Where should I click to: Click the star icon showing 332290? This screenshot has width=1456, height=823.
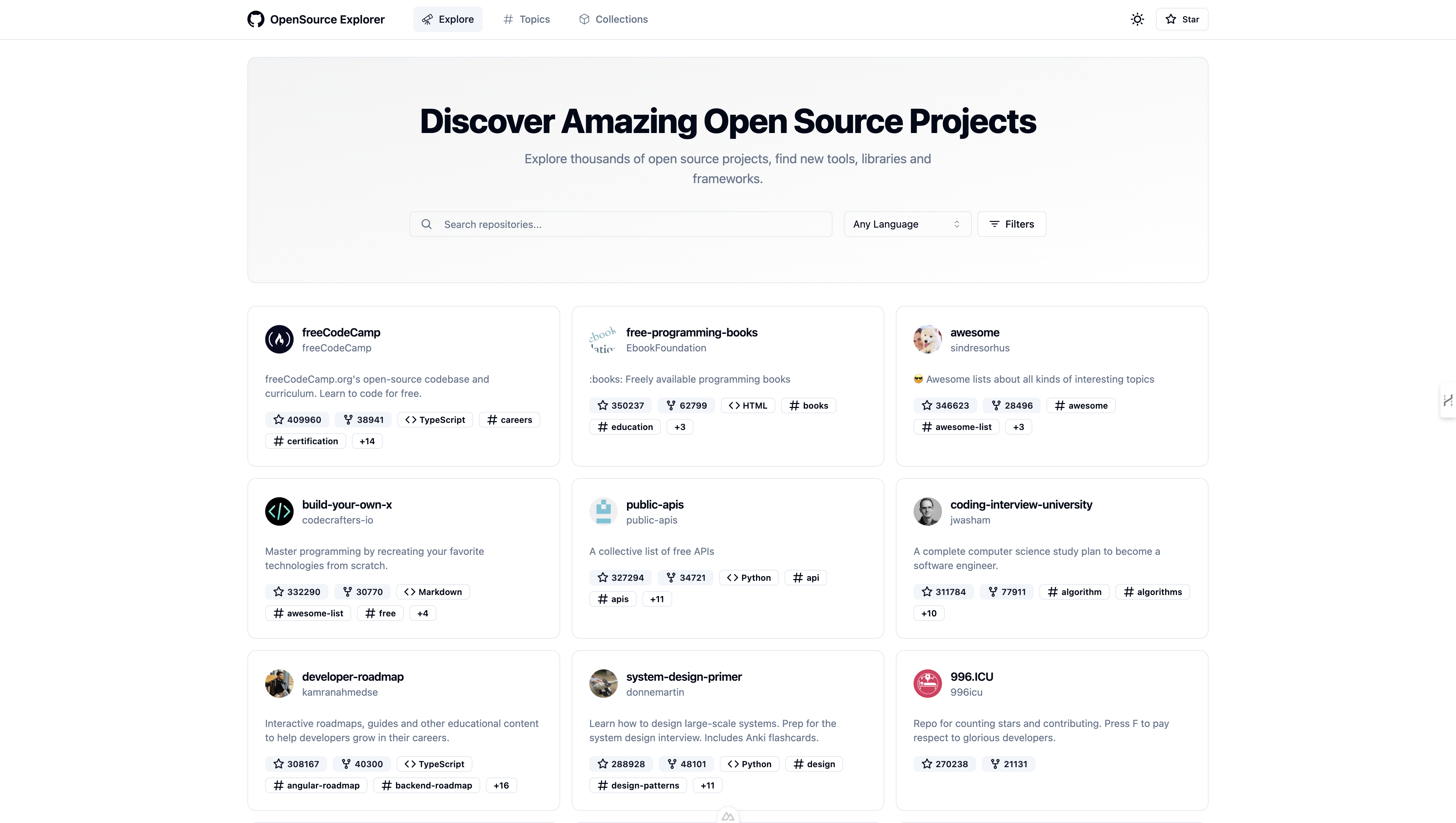pyautogui.click(x=279, y=592)
